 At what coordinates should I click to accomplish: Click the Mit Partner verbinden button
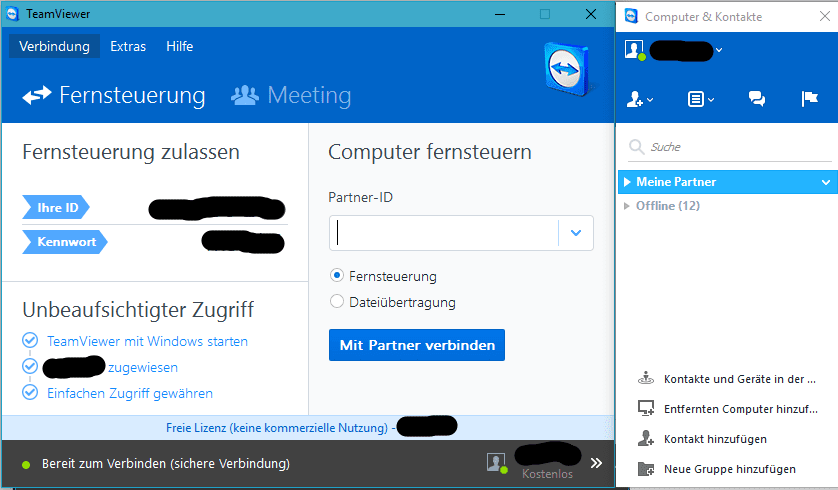click(x=417, y=345)
